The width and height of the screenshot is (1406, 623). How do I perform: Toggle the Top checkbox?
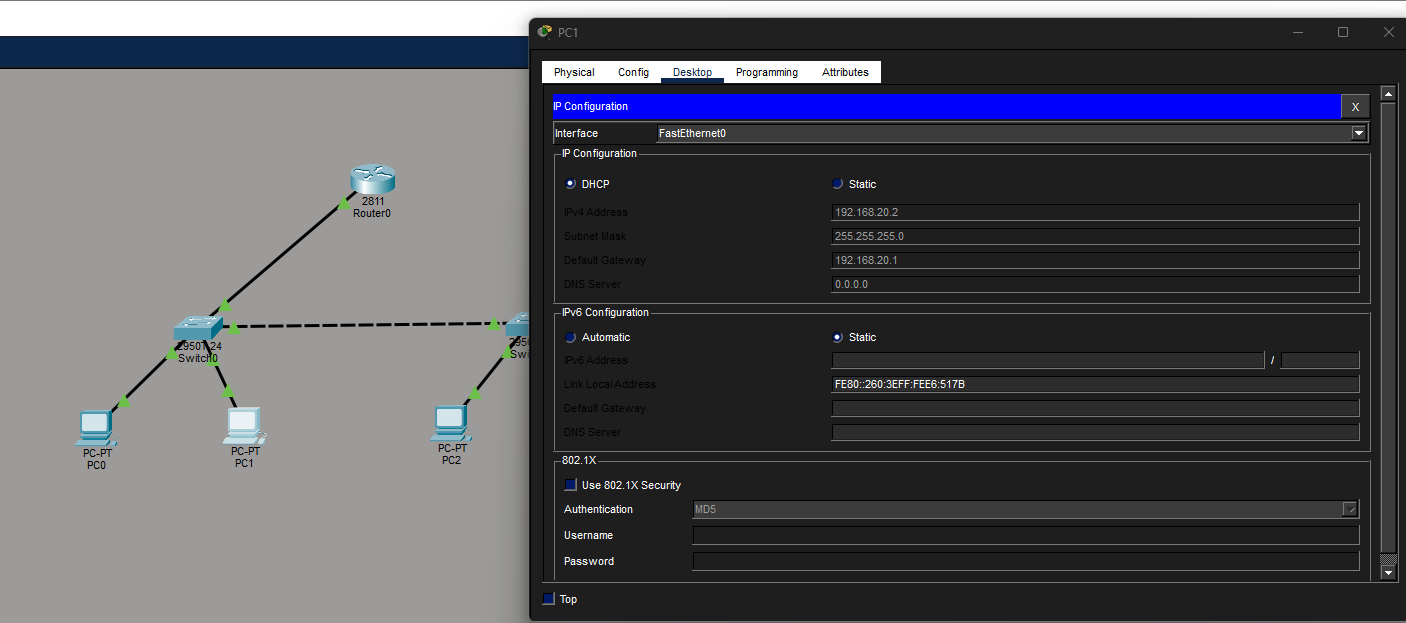[548, 599]
